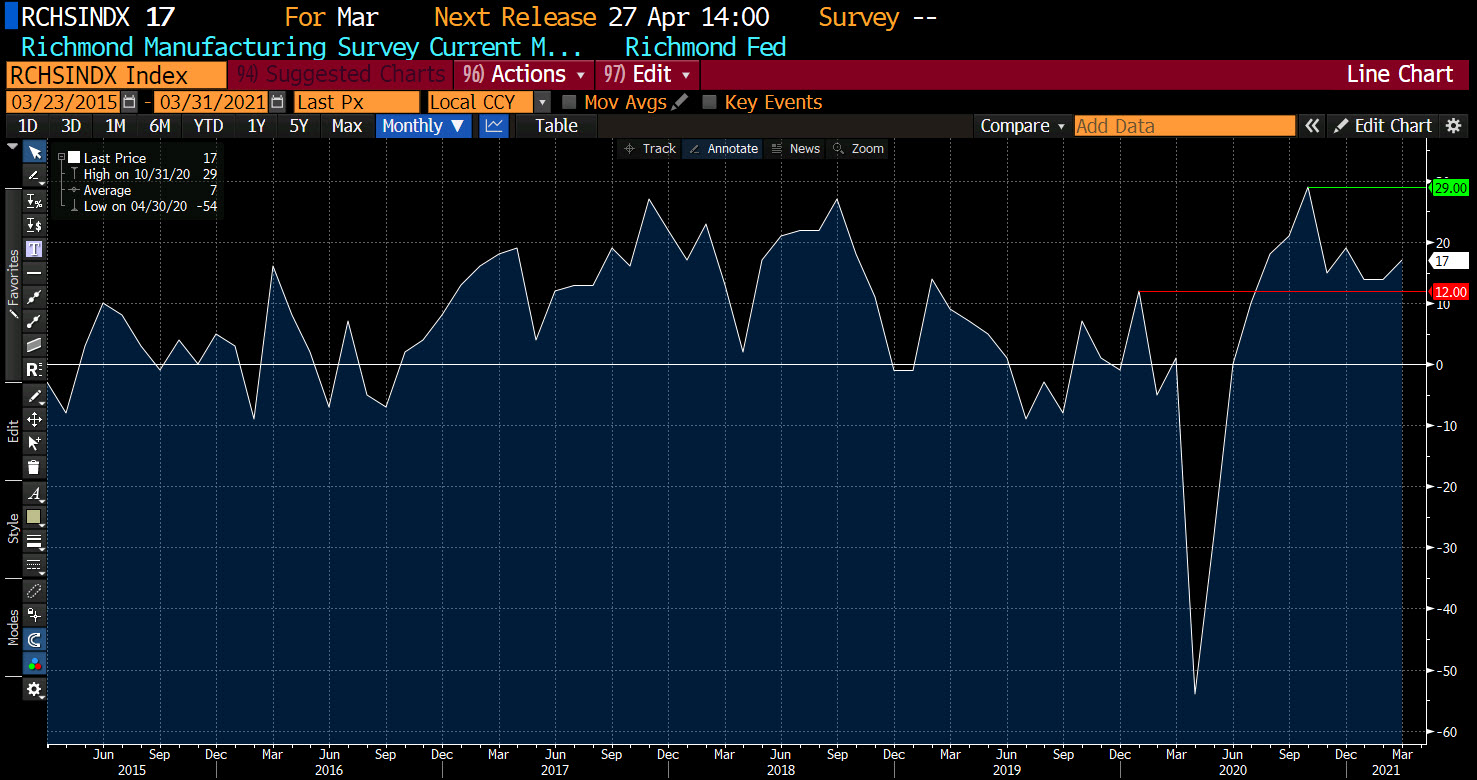
Task: Open the annotation toolbar gear settings
Action: click(34, 689)
